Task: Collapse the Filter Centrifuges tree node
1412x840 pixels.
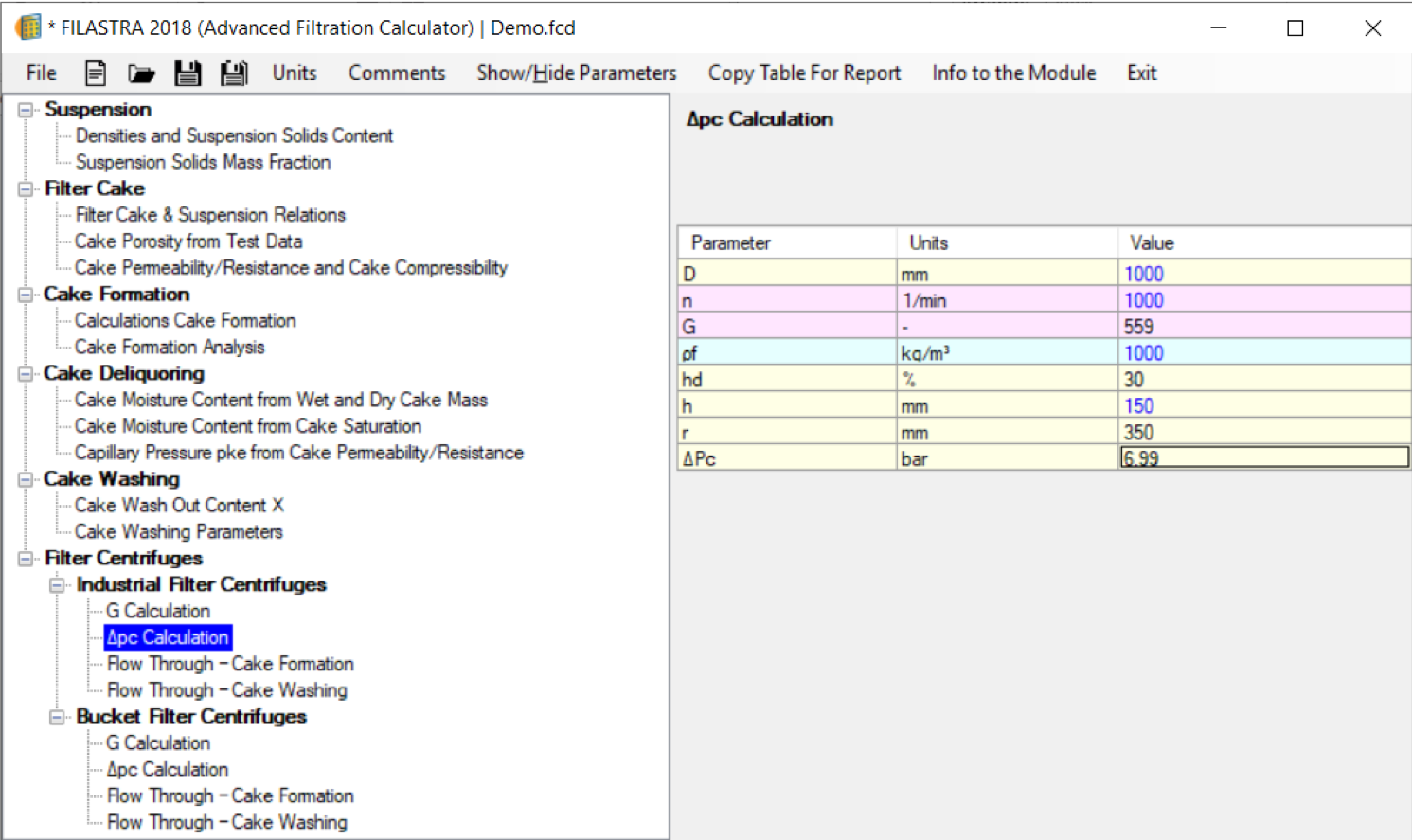Action: (26, 559)
